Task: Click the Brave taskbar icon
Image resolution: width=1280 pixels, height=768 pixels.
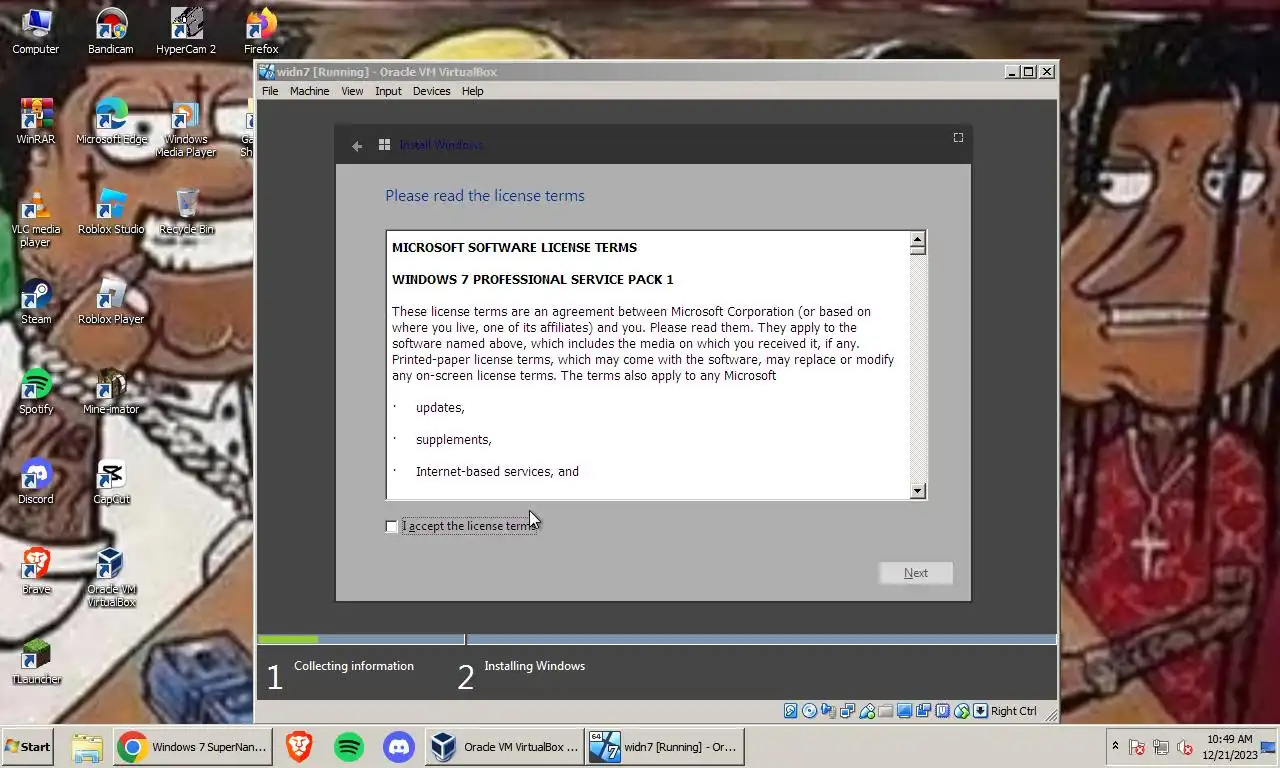Action: 299,747
